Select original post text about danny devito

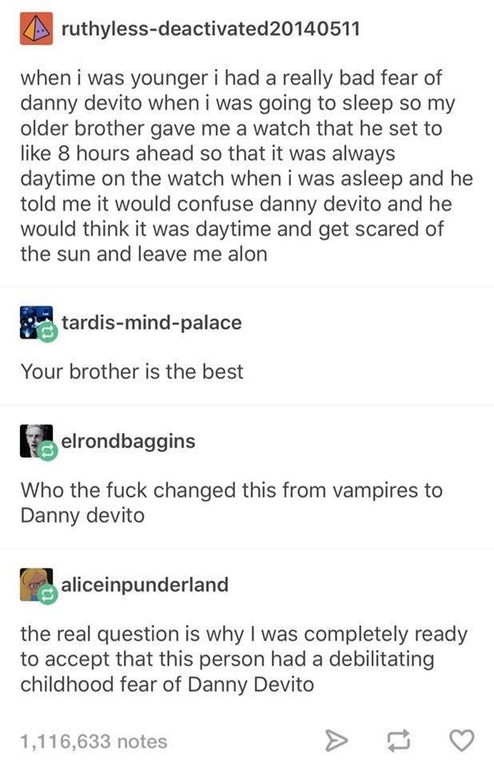pos(247,166)
